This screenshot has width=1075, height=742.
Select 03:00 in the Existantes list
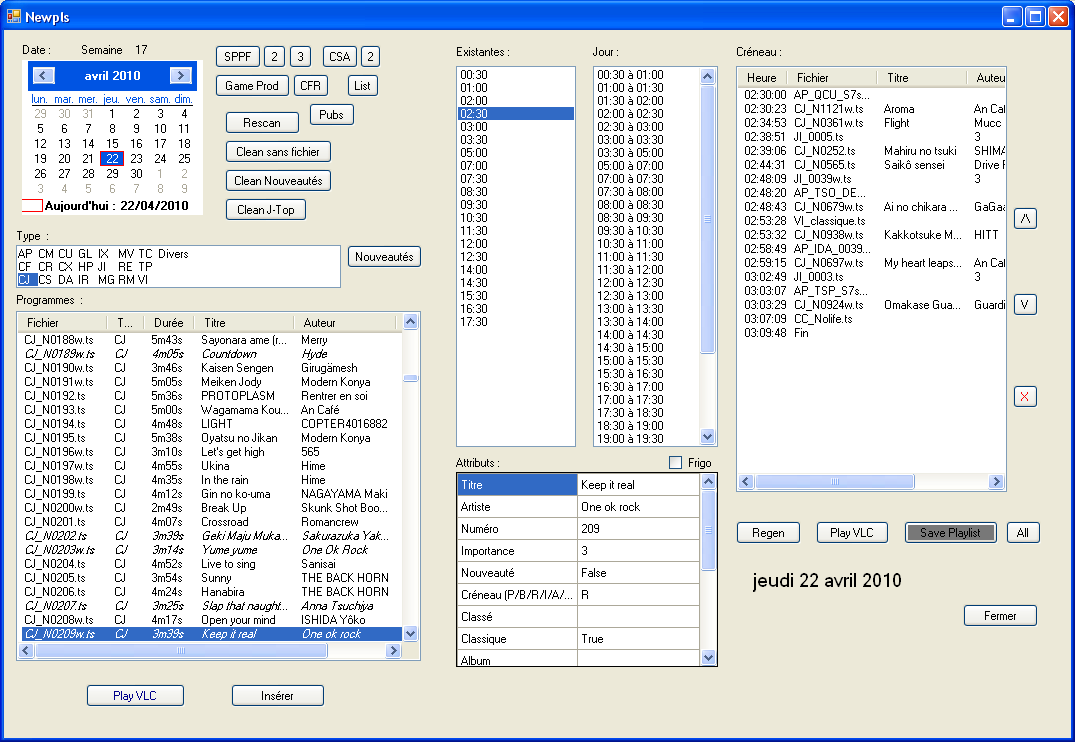click(474, 127)
